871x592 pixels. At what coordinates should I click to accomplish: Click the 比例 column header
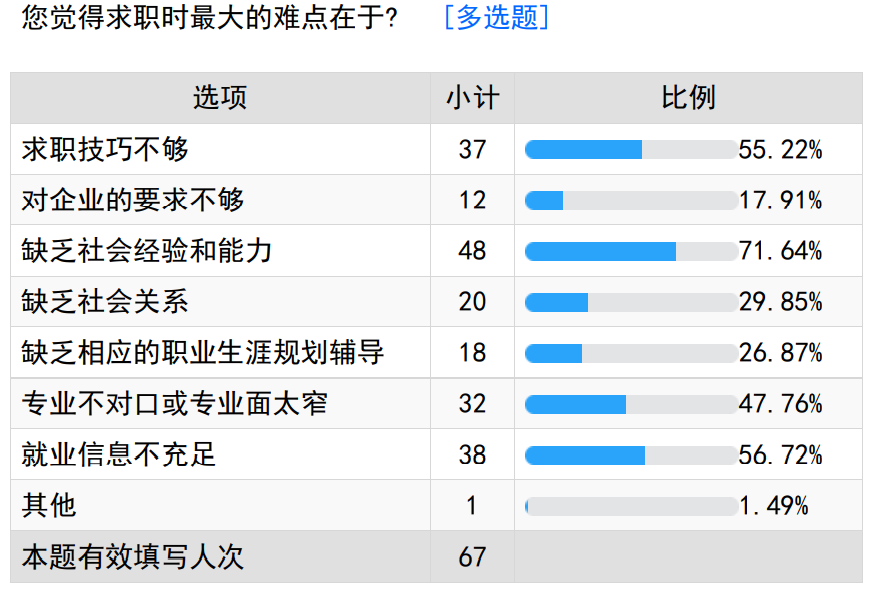click(x=688, y=98)
